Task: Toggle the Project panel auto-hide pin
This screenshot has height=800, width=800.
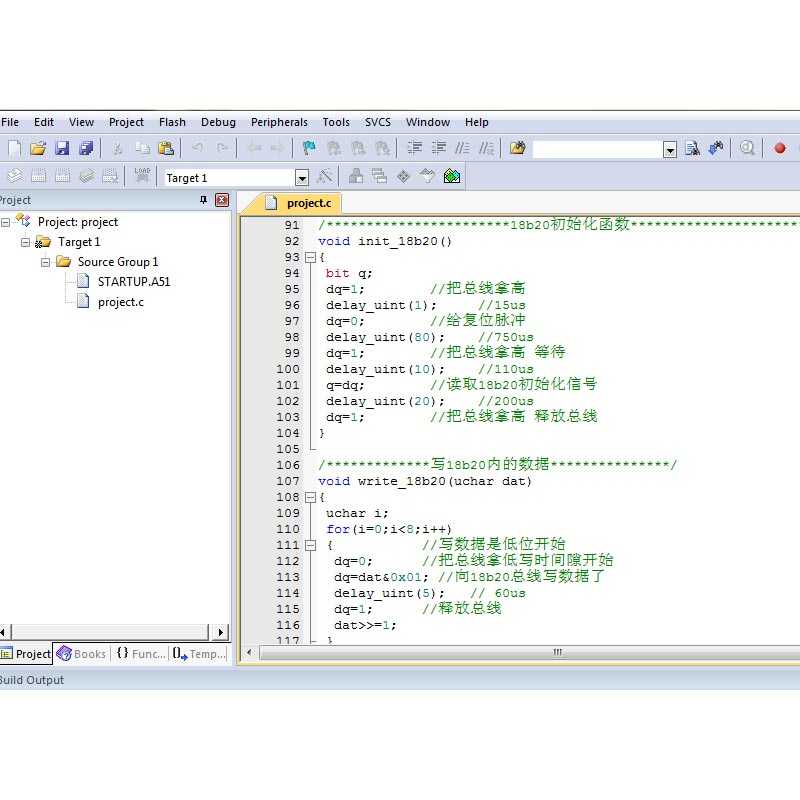Action: [x=204, y=199]
